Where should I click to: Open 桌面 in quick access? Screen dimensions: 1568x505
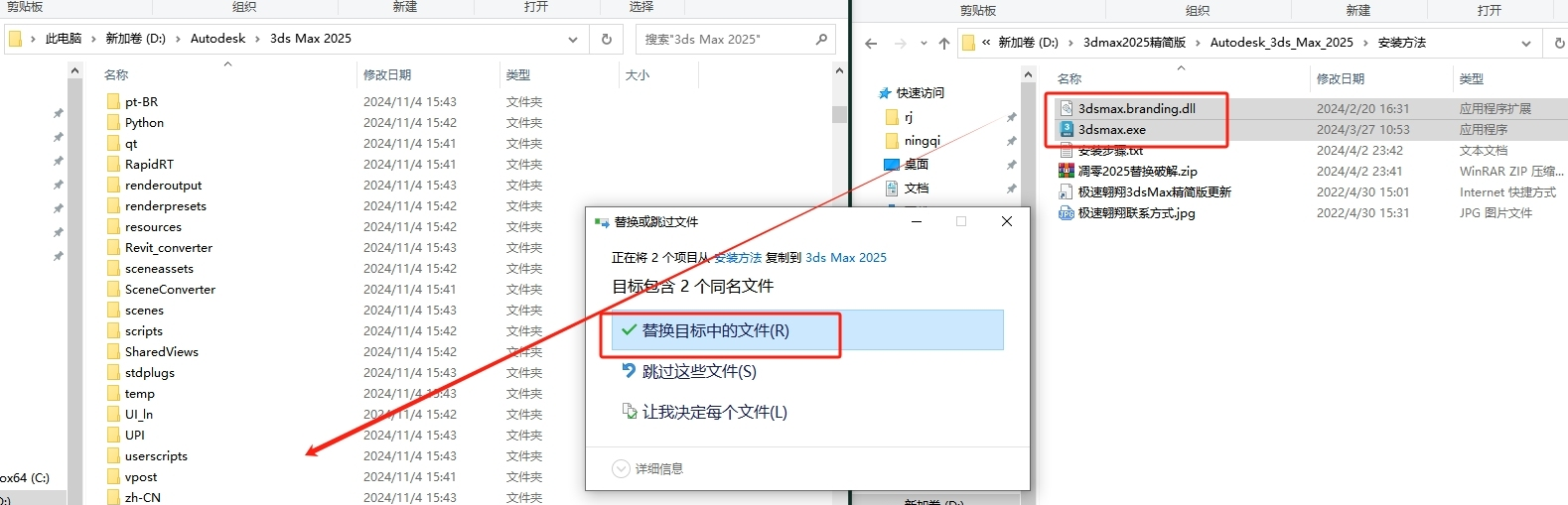tap(916, 164)
